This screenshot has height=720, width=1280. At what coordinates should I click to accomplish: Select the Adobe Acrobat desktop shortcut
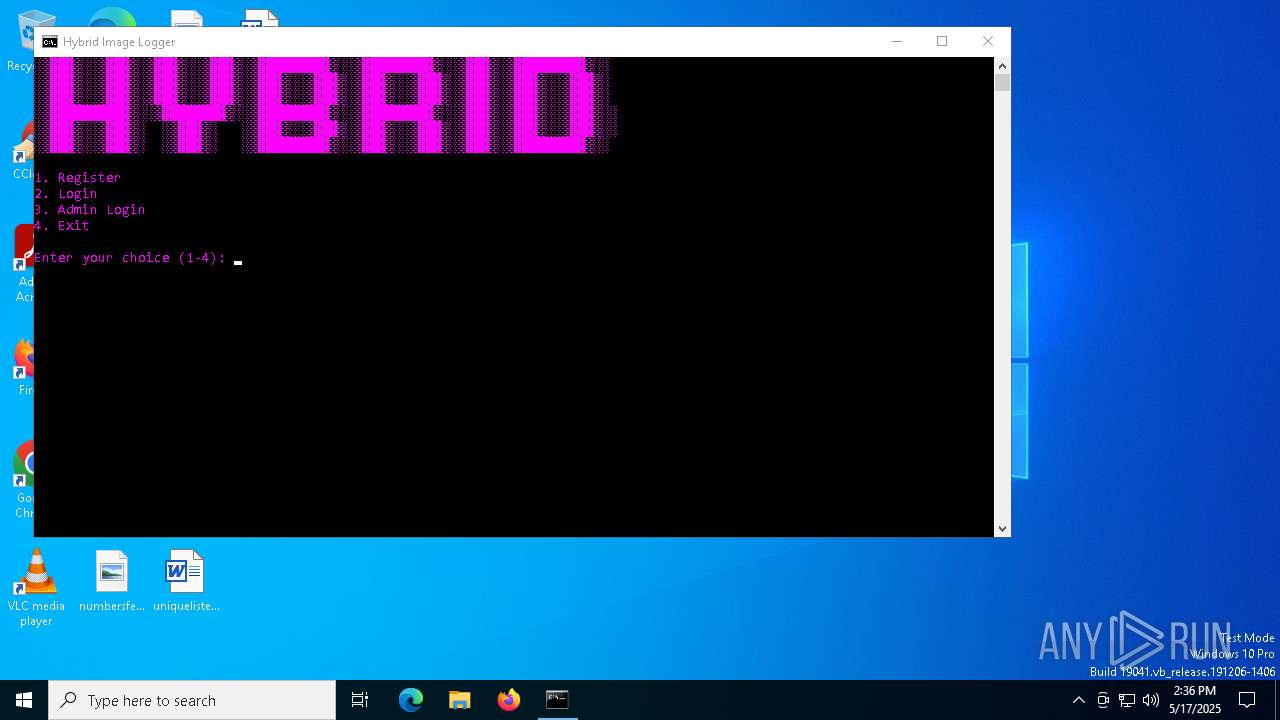pyautogui.click(x=24, y=264)
